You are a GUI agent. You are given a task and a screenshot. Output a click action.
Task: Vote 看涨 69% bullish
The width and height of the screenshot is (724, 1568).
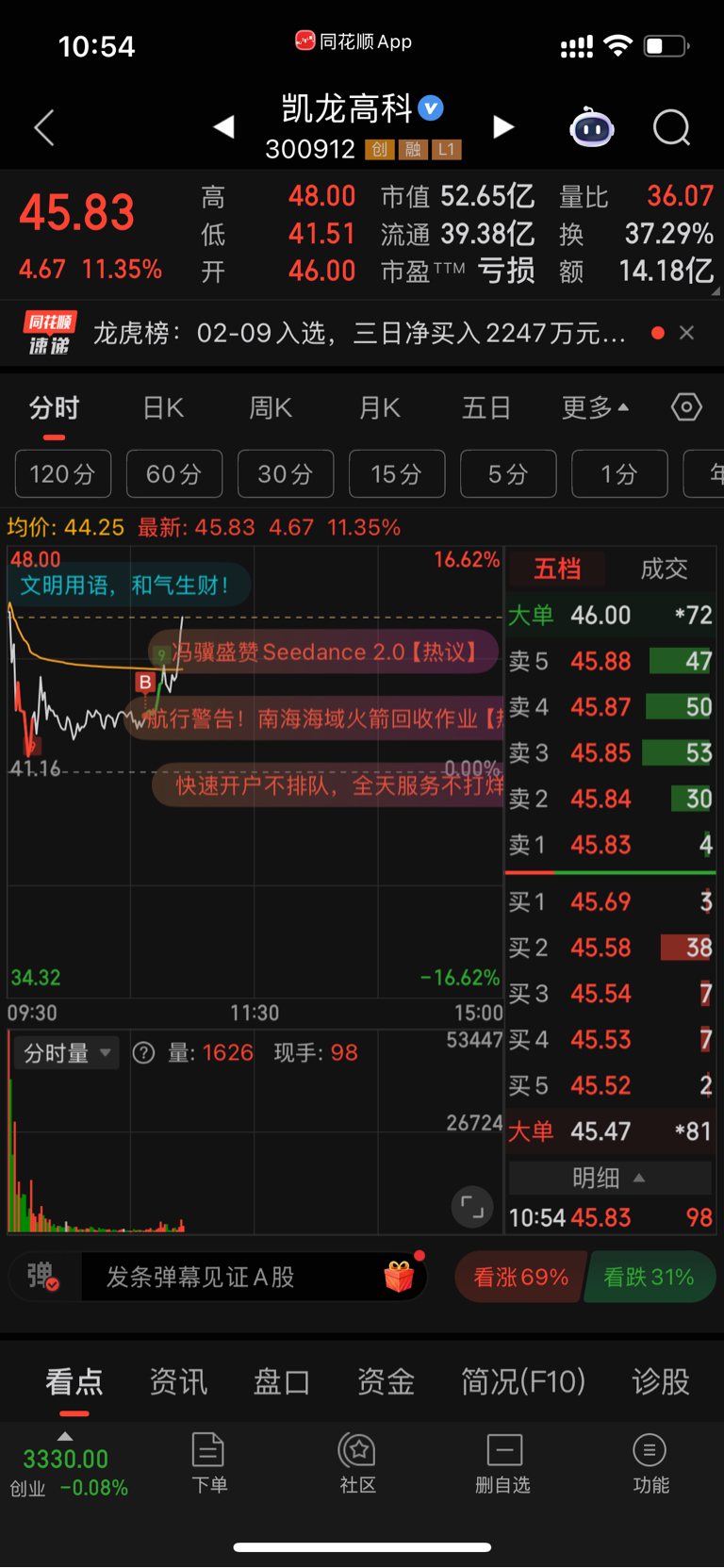pyautogui.click(x=520, y=1277)
